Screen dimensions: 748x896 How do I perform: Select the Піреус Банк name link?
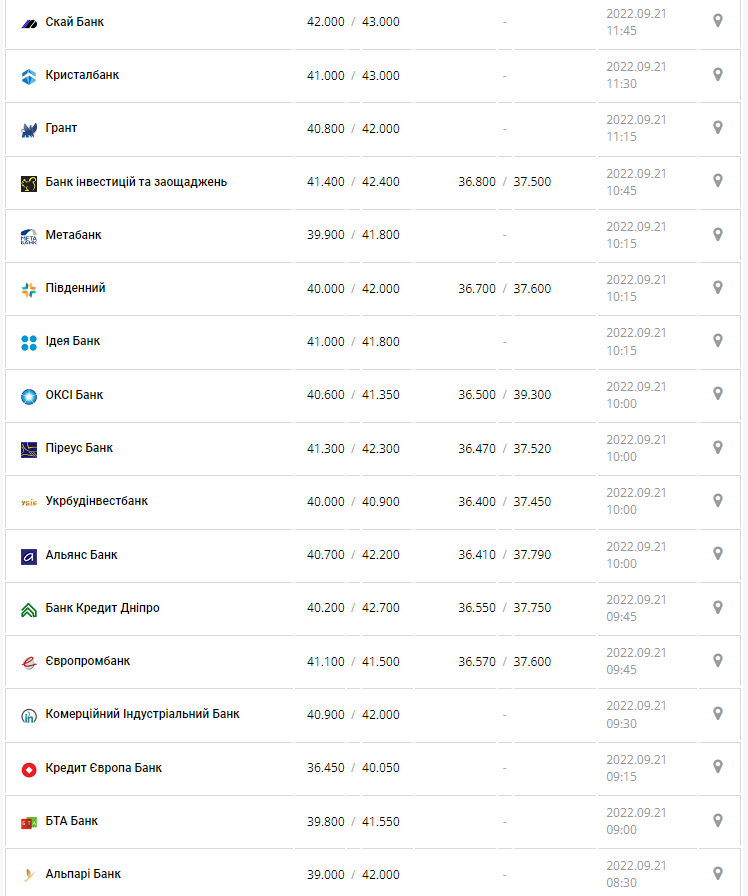79,448
